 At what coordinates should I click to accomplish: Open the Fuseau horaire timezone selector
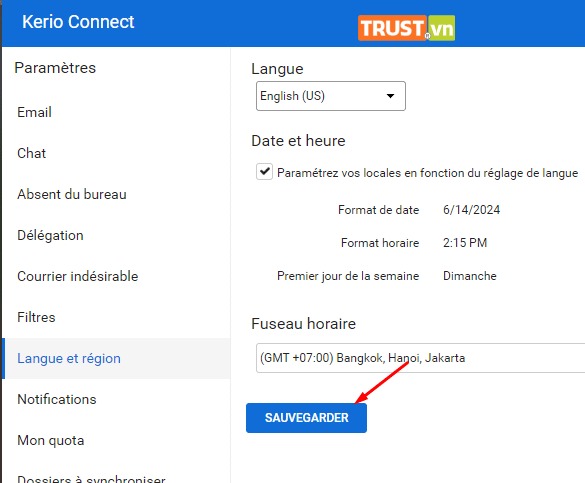pyautogui.click(x=420, y=358)
